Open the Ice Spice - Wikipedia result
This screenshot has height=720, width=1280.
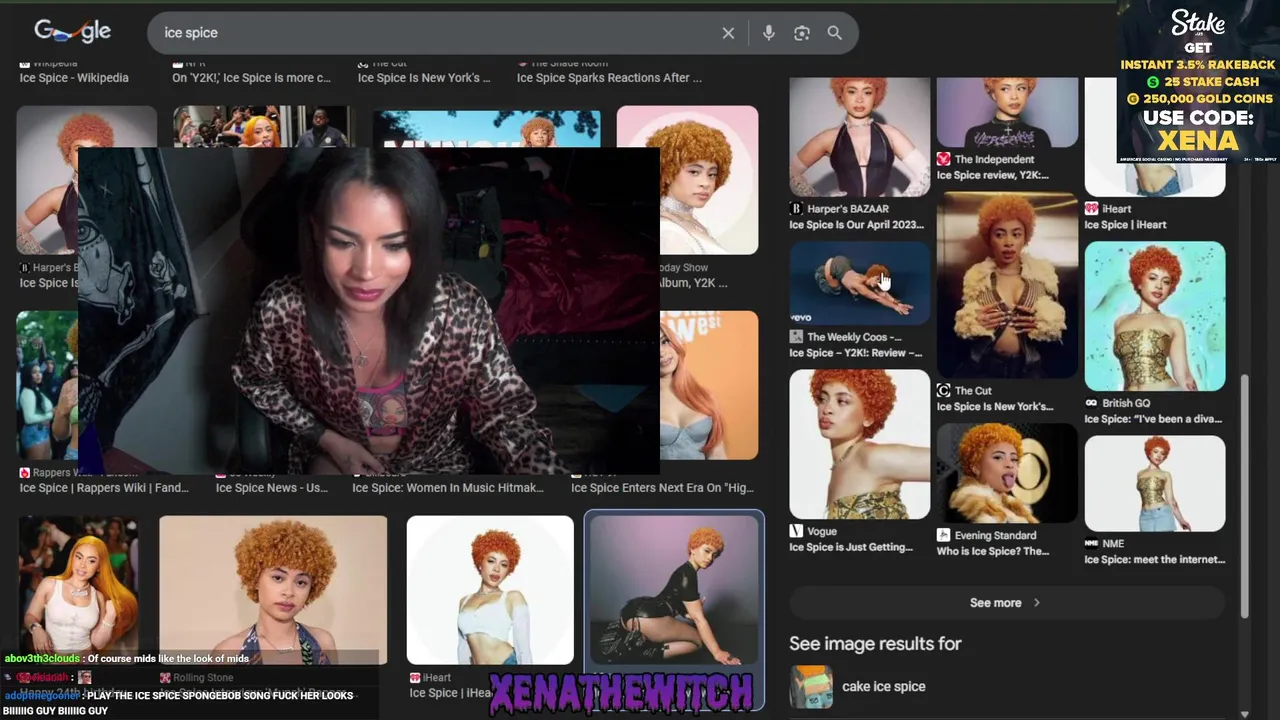point(74,78)
